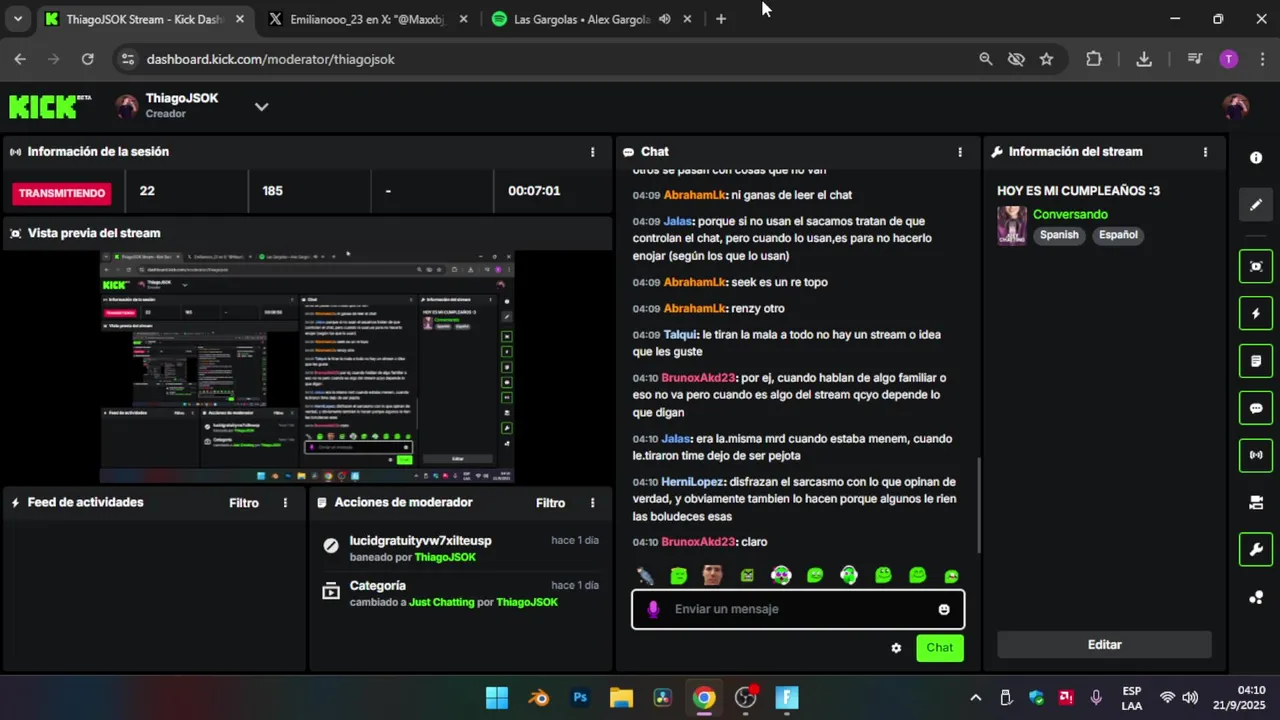Viewport: 1280px width, 720px height.
Task: Click Filtro in Acciones de moderador
Action: (550, 503)
